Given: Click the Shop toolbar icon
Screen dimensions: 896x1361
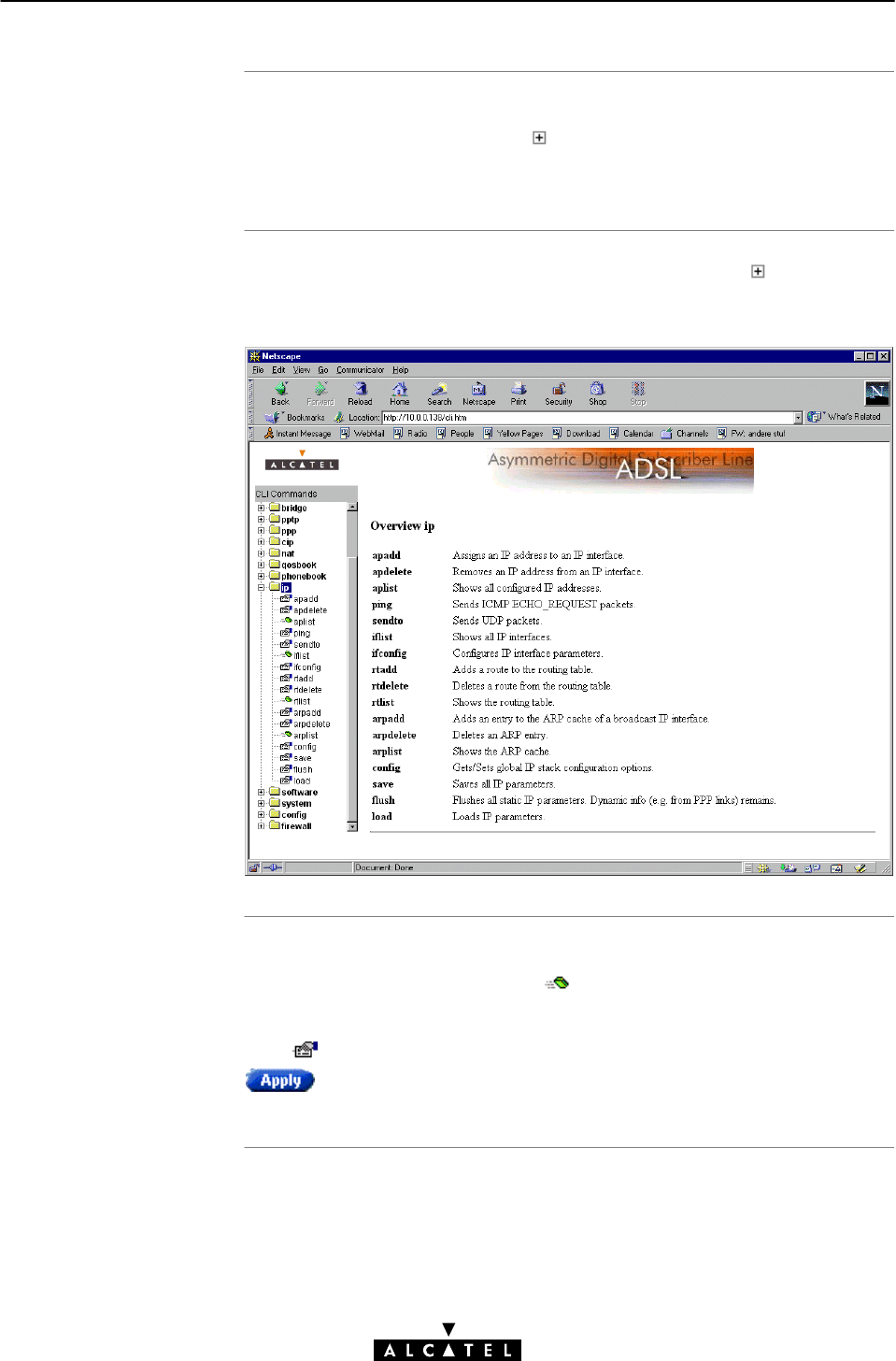Looking at the screenshot, I should 598,389.
